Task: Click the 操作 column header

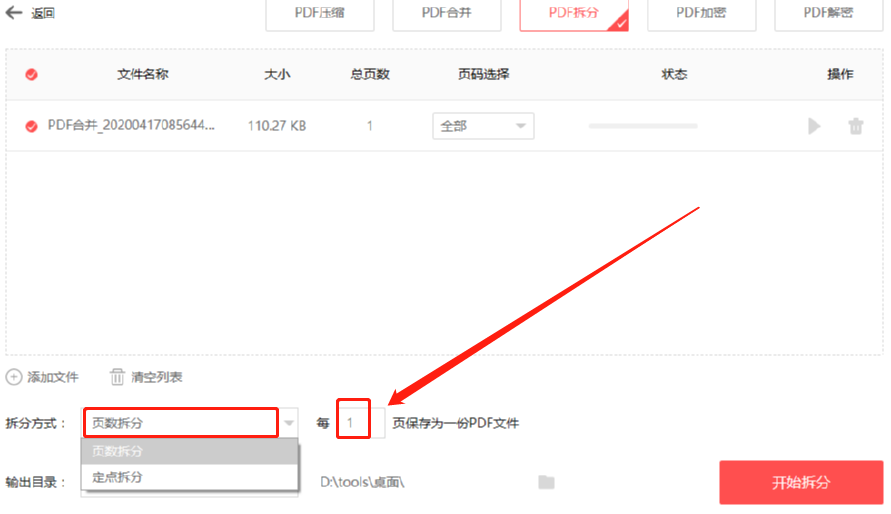Action: point(840,74)
